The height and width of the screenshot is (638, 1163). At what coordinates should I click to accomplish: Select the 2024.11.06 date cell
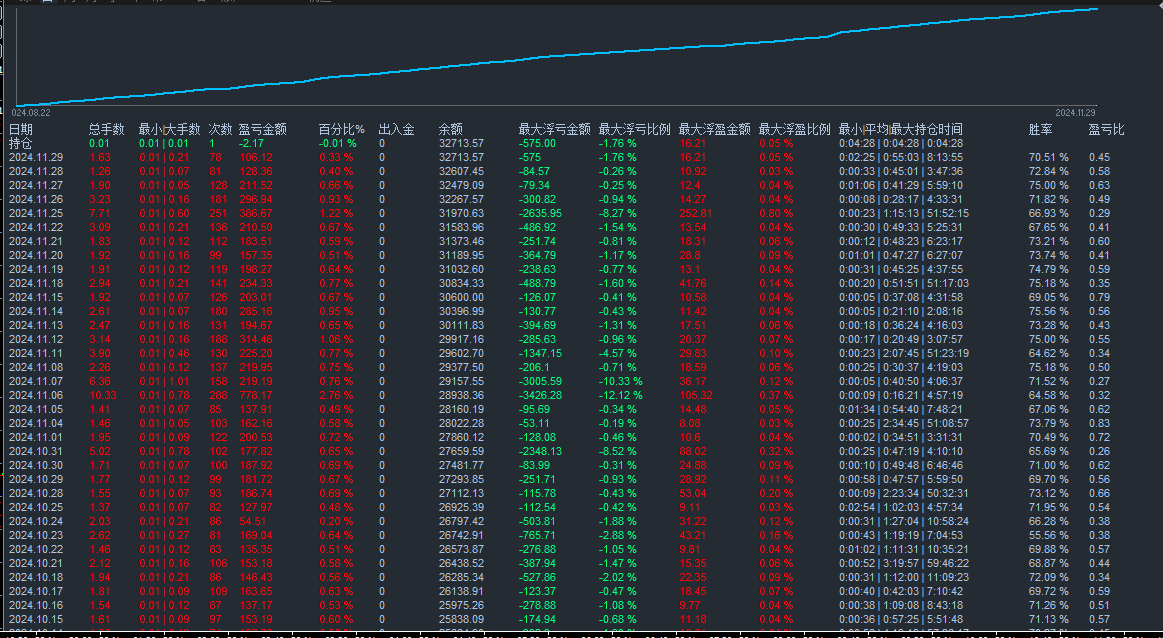pos(36,395)
